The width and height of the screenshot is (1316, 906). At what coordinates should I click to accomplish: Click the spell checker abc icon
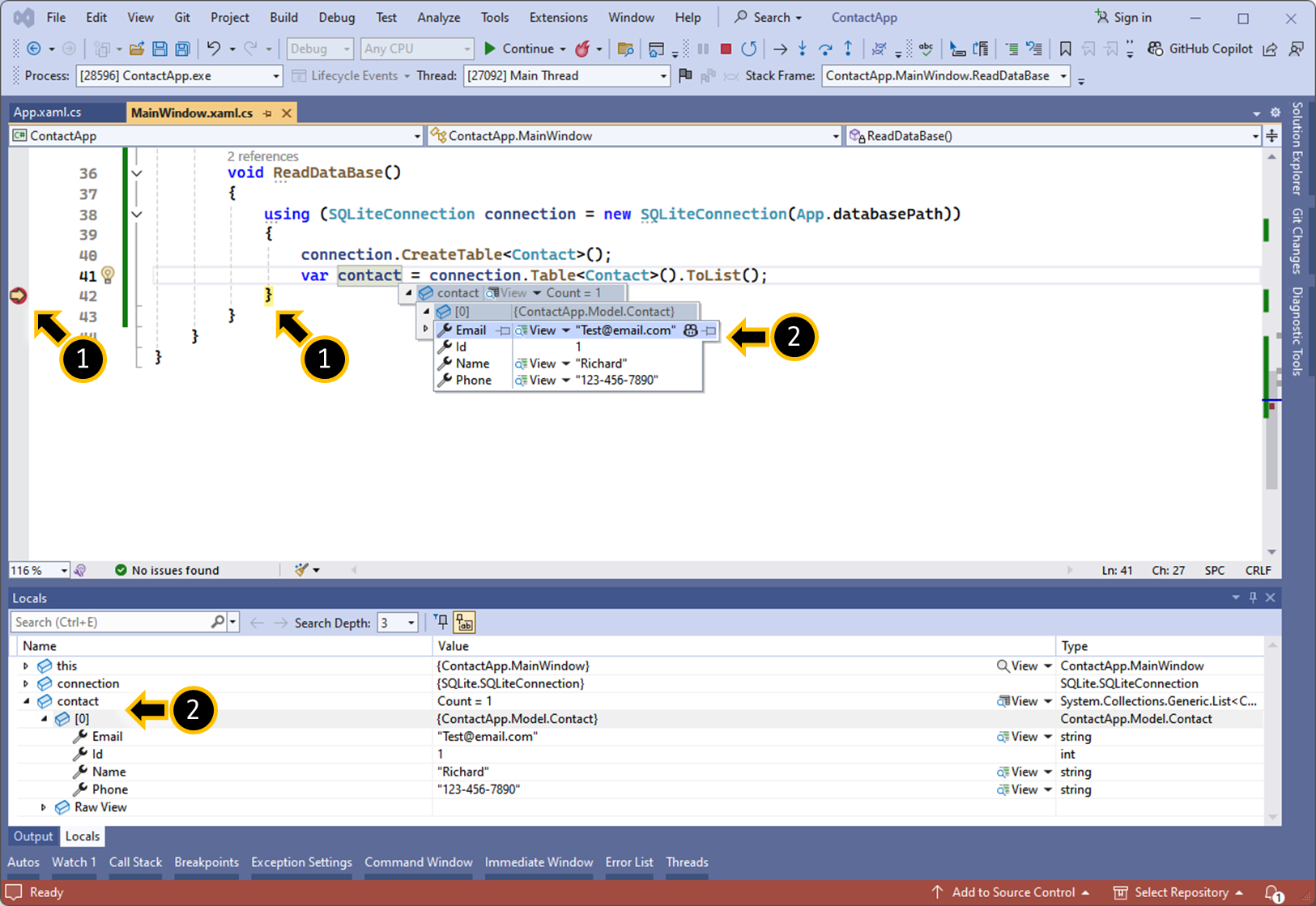pyautogui.click(x=926, y=49)
